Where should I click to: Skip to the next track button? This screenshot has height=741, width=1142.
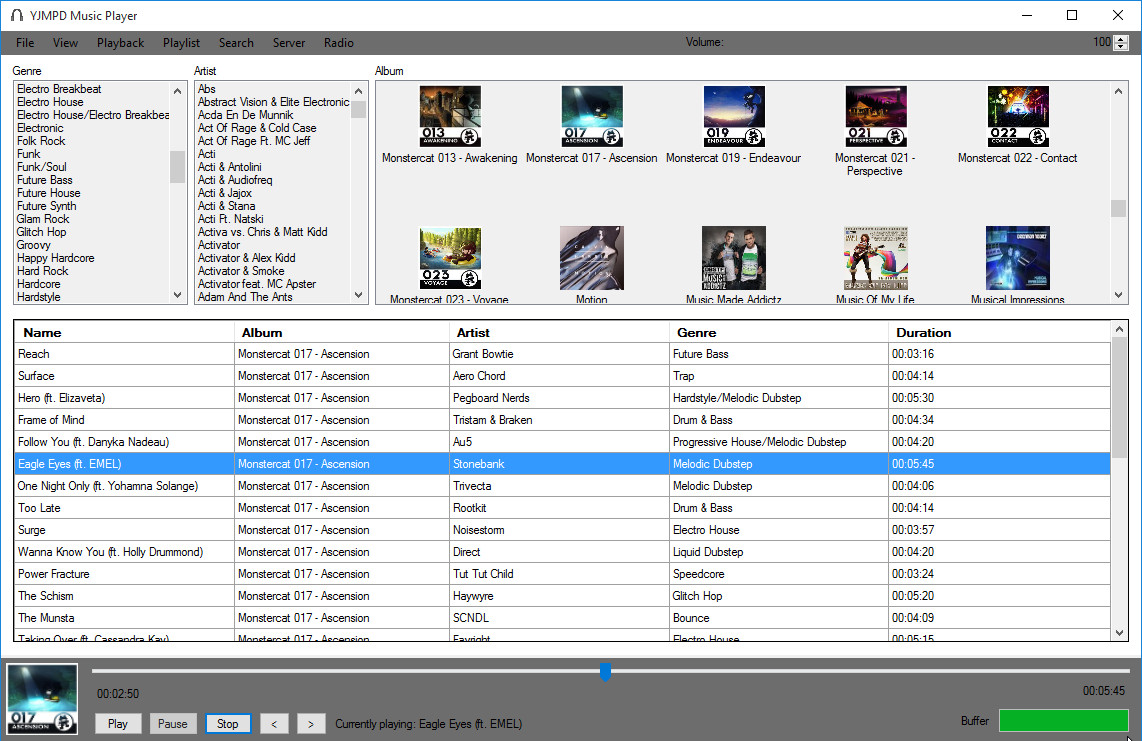311,724
